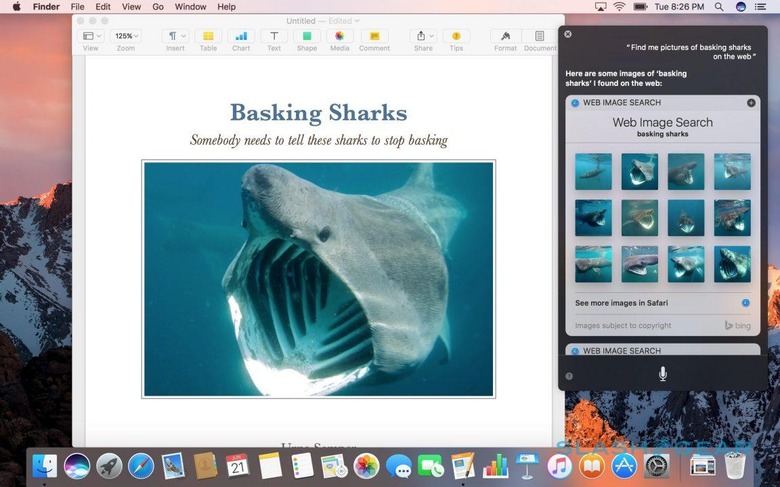Expand the View options dropdown

coord(91,36)
